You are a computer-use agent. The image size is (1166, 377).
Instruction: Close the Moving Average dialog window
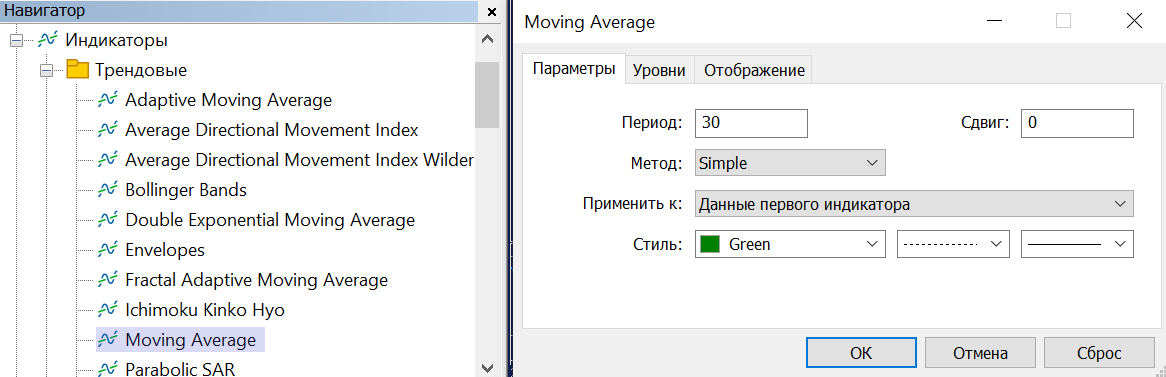click(x=1134, y=22)
